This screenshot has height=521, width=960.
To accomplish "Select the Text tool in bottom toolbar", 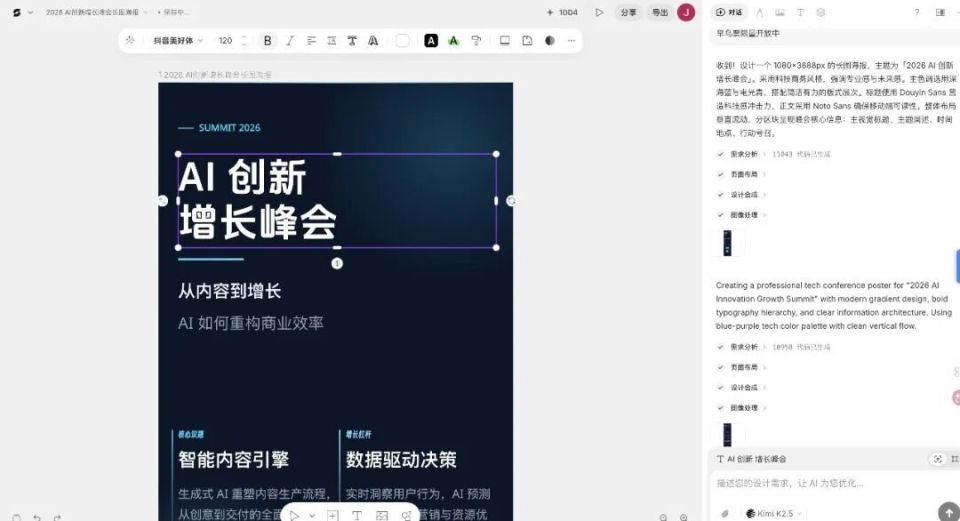I will coord(357,515).
